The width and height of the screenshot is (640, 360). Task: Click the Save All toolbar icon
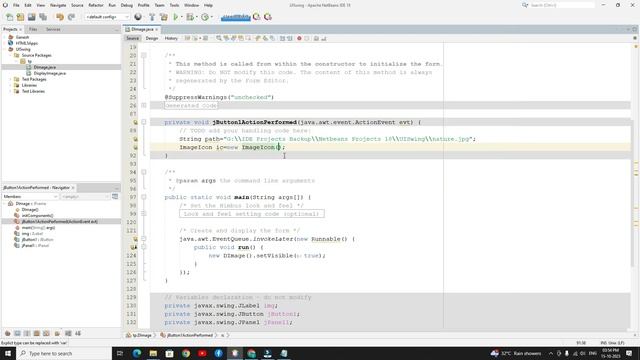coord(43,17)
